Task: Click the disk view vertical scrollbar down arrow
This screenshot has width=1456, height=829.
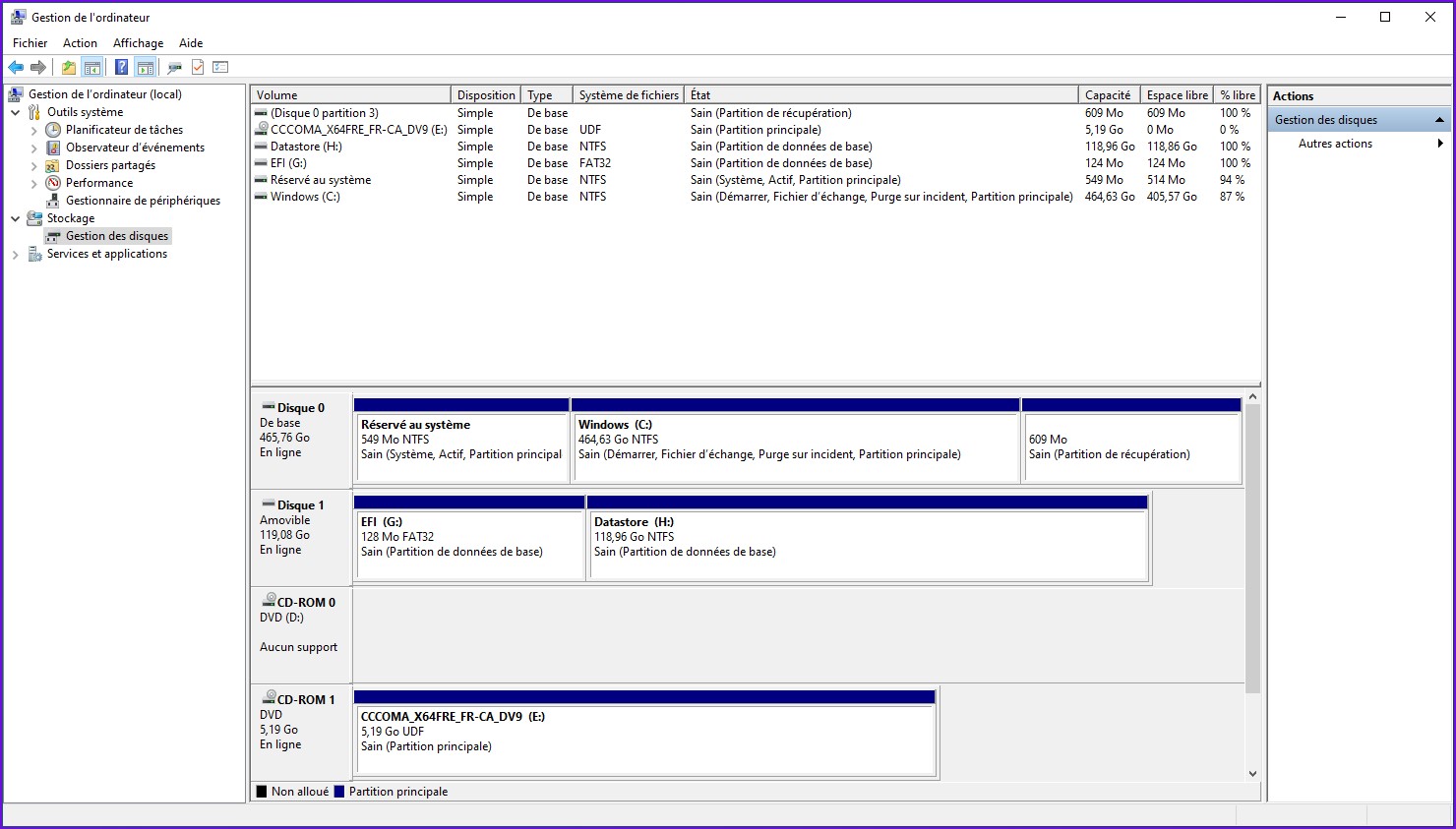Action: (1252, 774)
